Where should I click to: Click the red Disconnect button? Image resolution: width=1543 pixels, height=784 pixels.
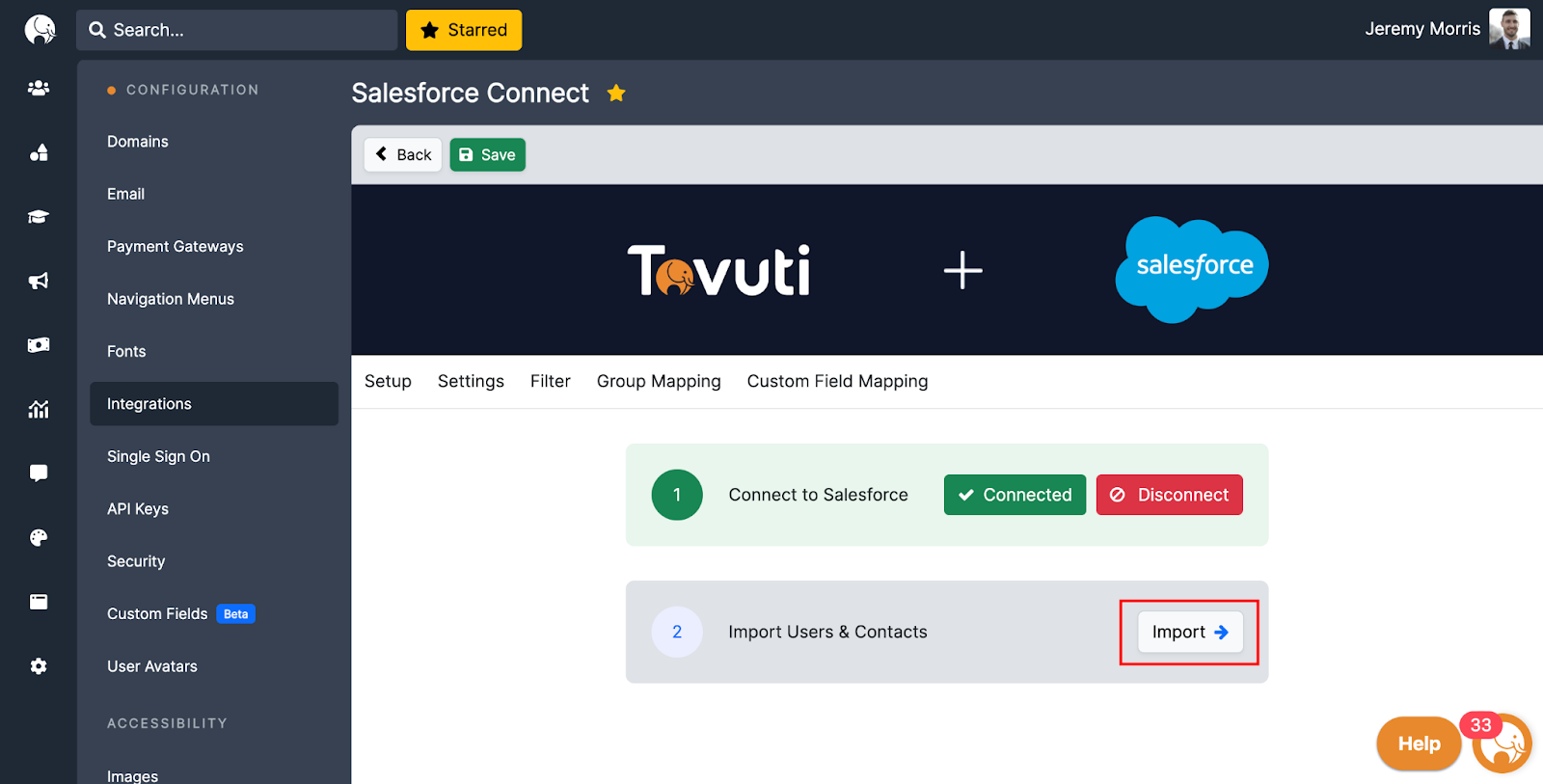(1169, 495)
